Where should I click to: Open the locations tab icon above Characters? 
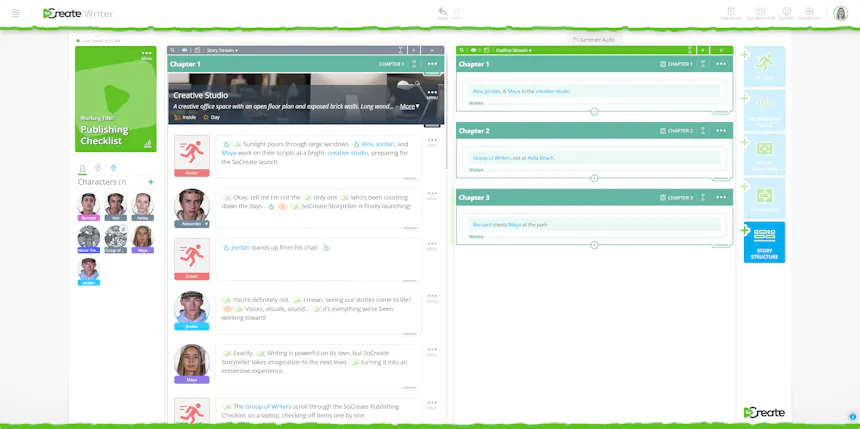click(x=98, y=168)
